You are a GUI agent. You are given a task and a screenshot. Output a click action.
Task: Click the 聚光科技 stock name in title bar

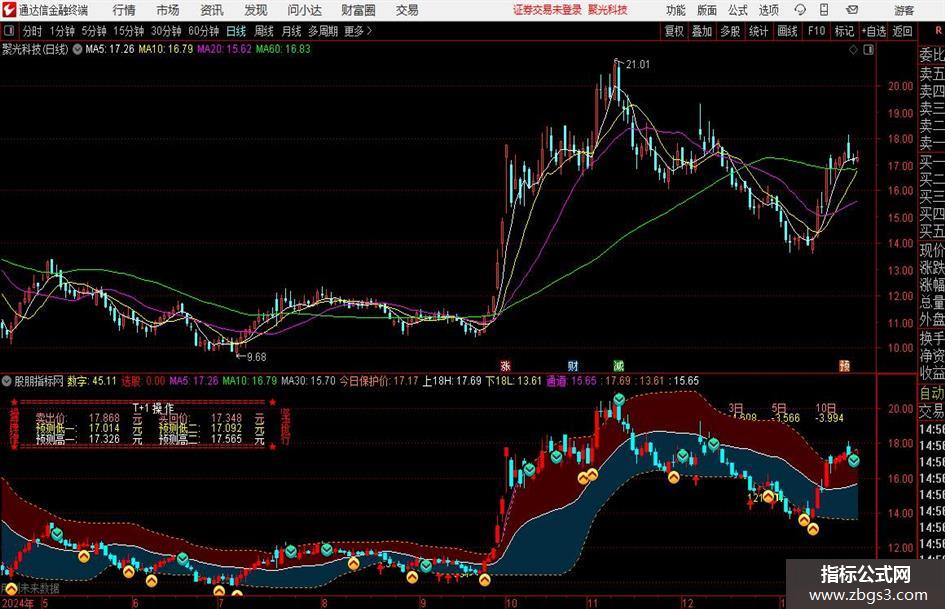608,10
